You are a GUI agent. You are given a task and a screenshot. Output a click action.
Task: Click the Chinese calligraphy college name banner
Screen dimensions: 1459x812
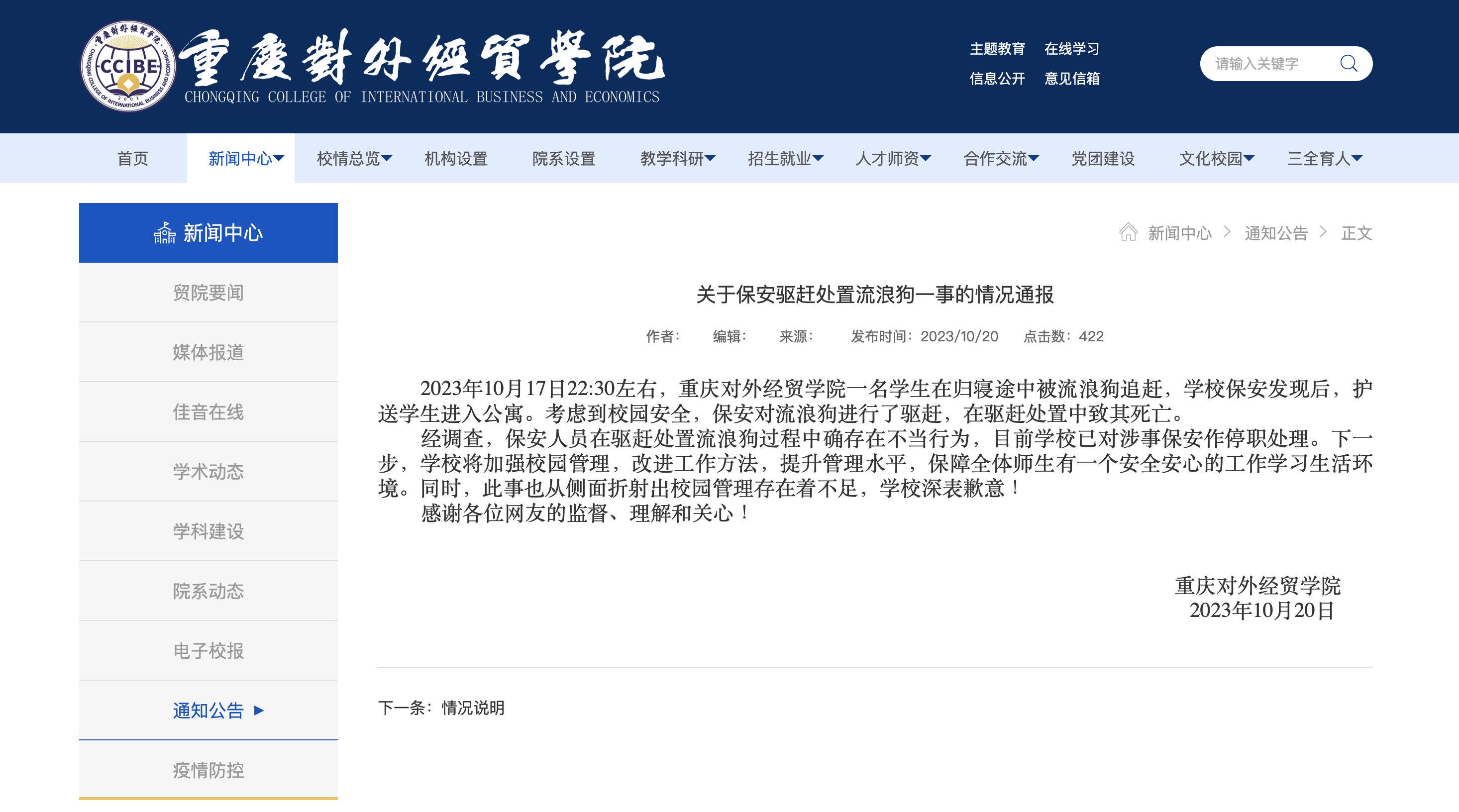pyautogui.click(x=422, y=58)
